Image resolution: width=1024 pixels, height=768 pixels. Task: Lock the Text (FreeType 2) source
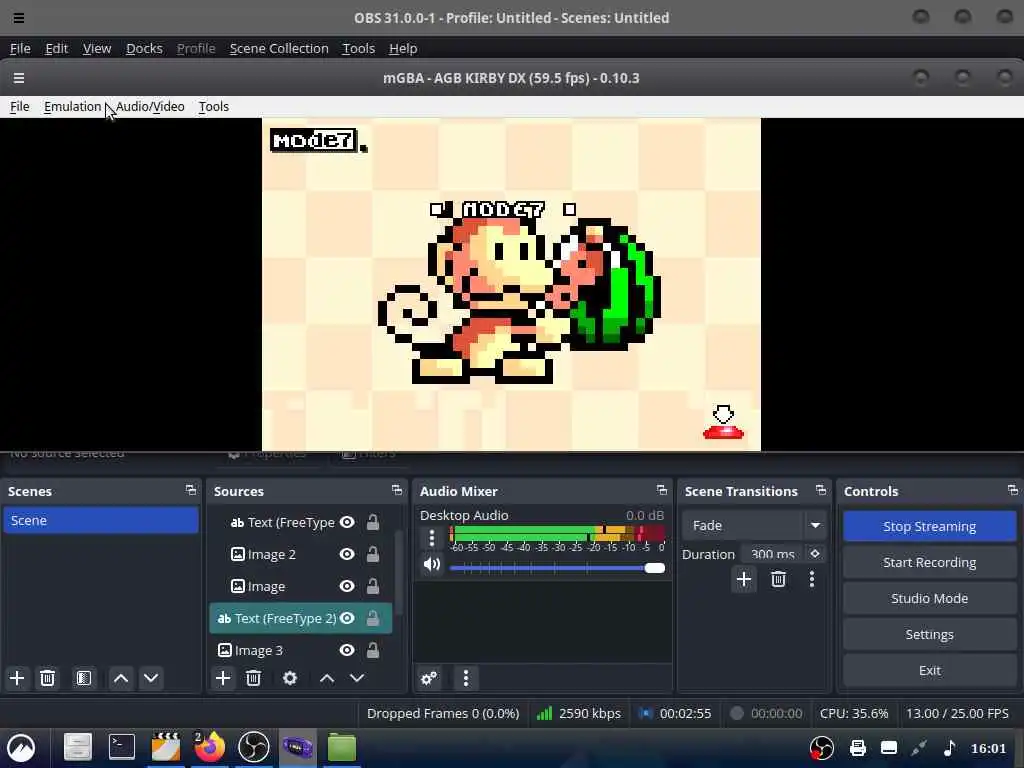pyautogui.click(x=372, y=618)
